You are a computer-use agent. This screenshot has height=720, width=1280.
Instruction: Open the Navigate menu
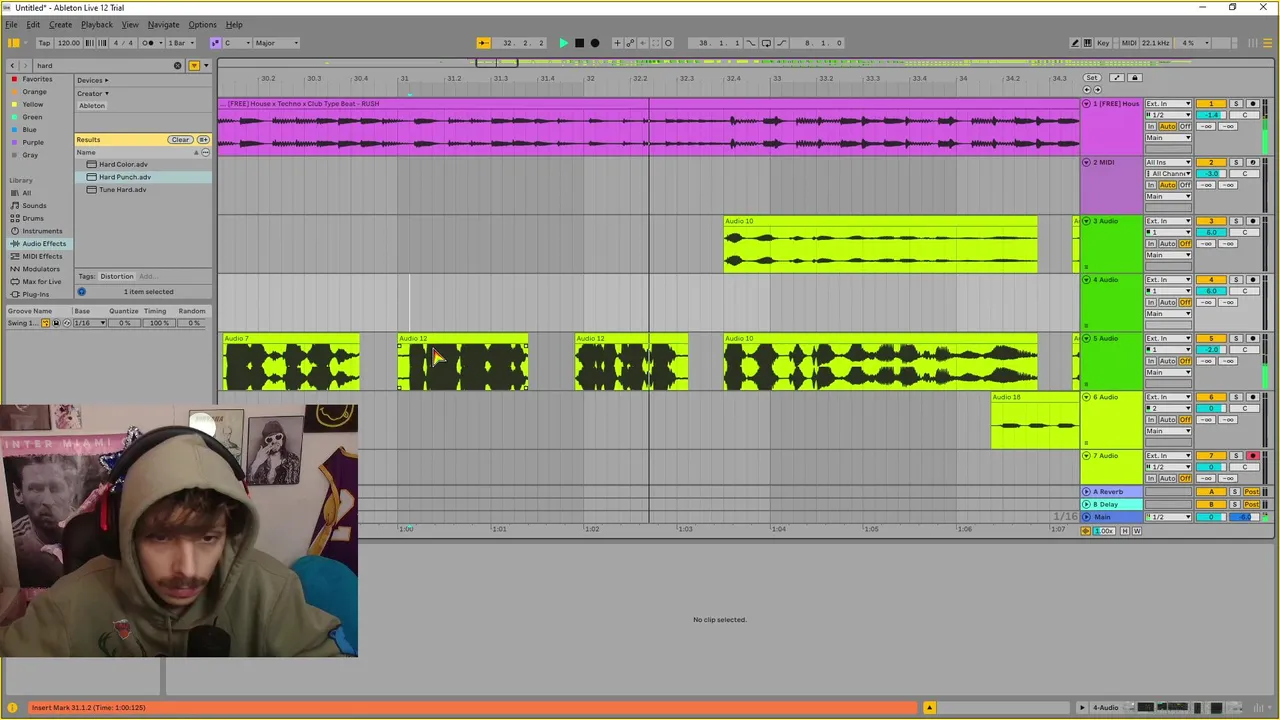[163, 24]
